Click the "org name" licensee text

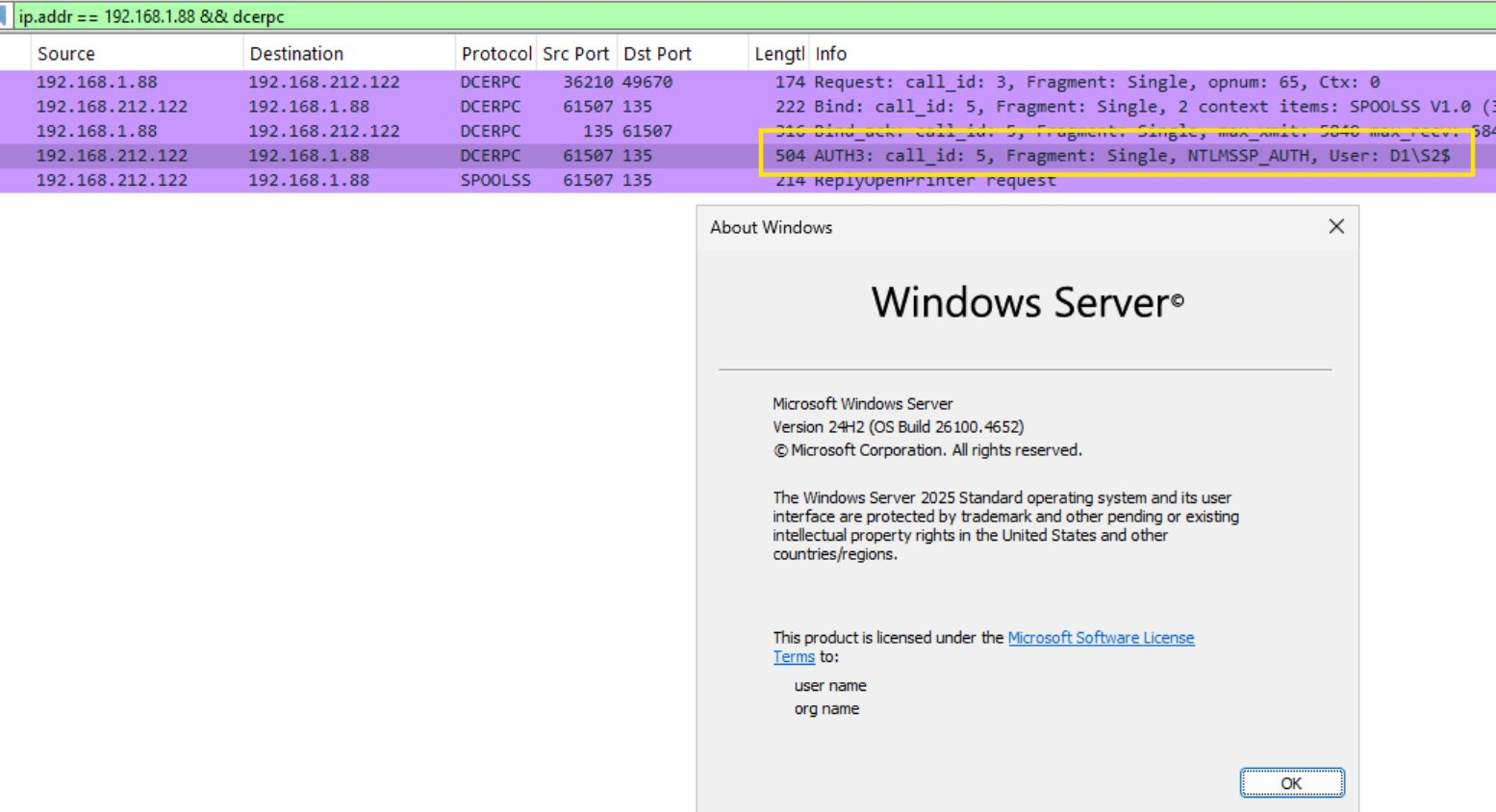point(826,709)
